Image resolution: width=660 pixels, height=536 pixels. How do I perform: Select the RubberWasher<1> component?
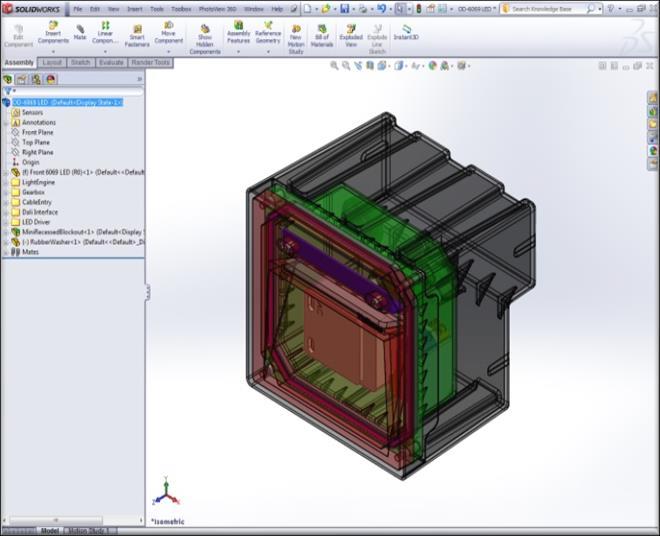(x=77, y=242)
